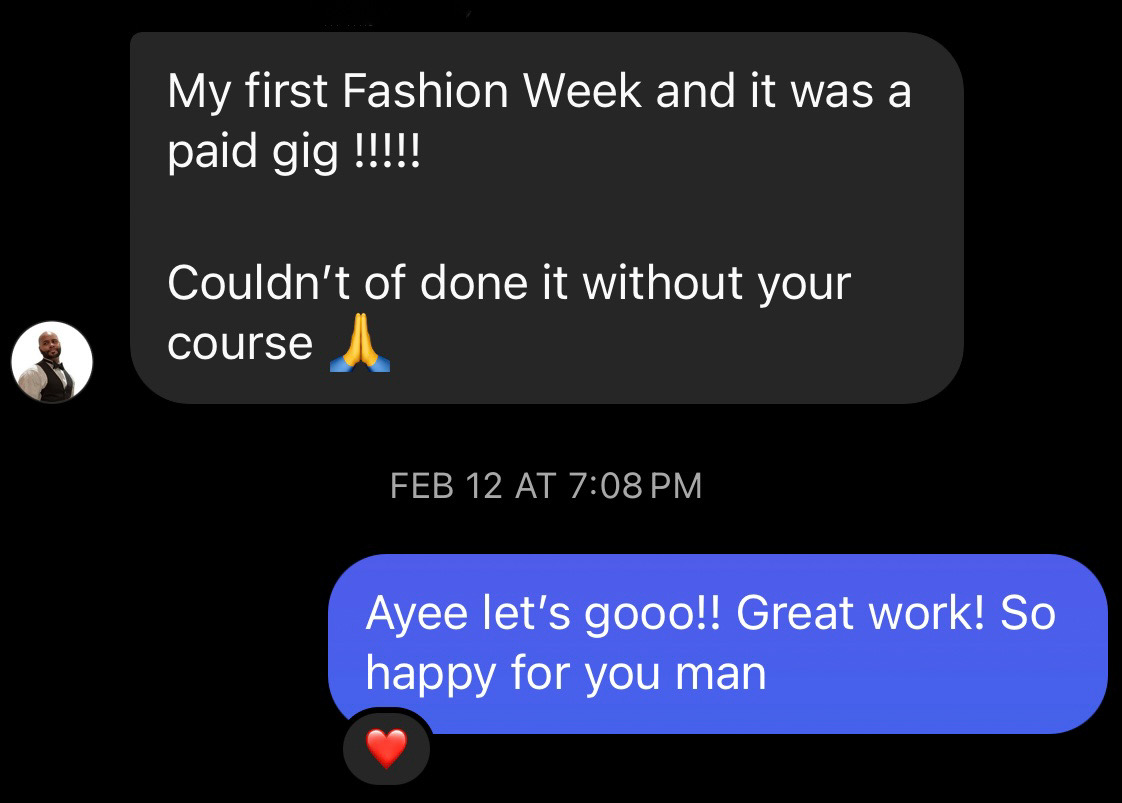Click 'happy for you man' text

pos(566,674)
